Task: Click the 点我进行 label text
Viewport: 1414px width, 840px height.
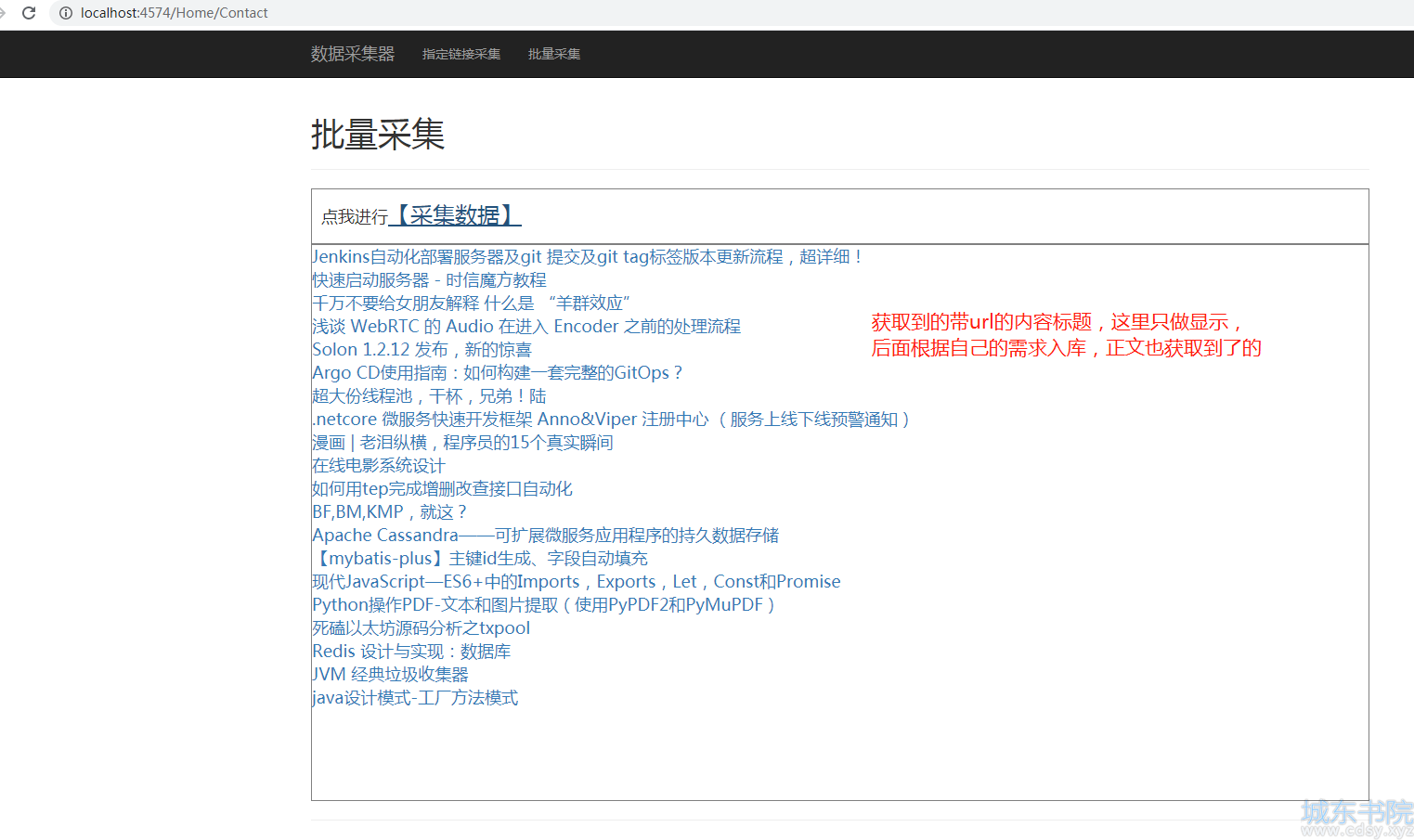Action: (x=355, y=217)
